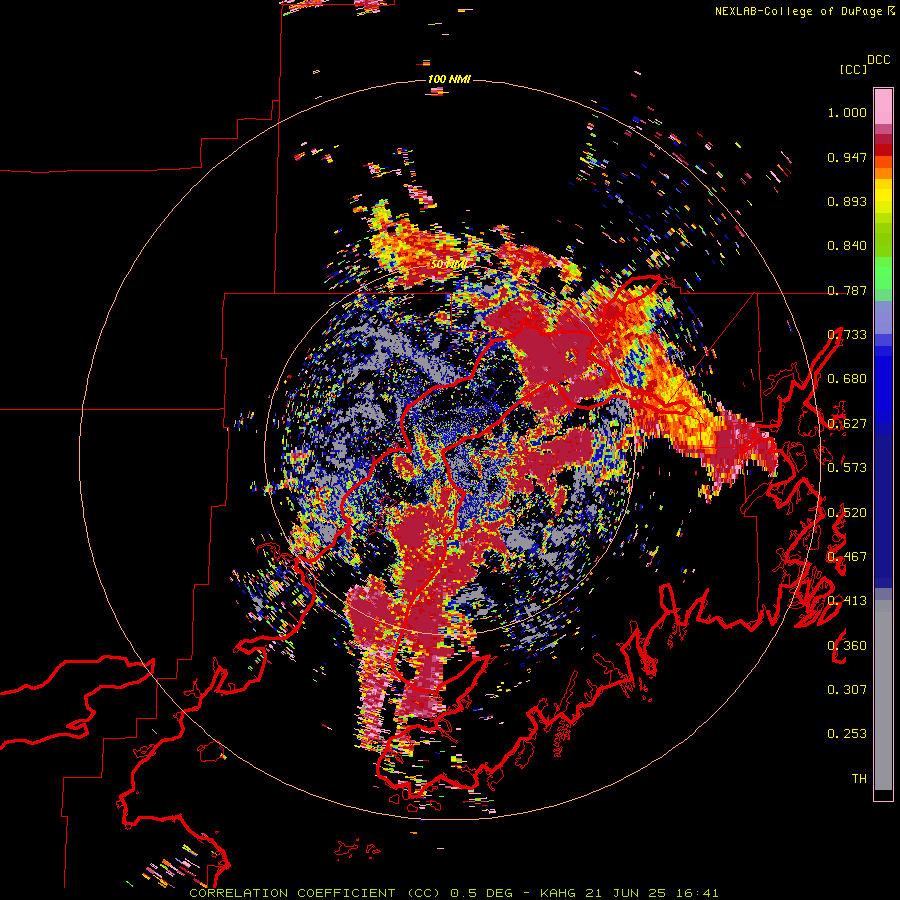Viewport: 900px width, 900px height.
Task: Click the KAHG 21 JUN 25 16:41 timestamp
Action: pos(629,893)
